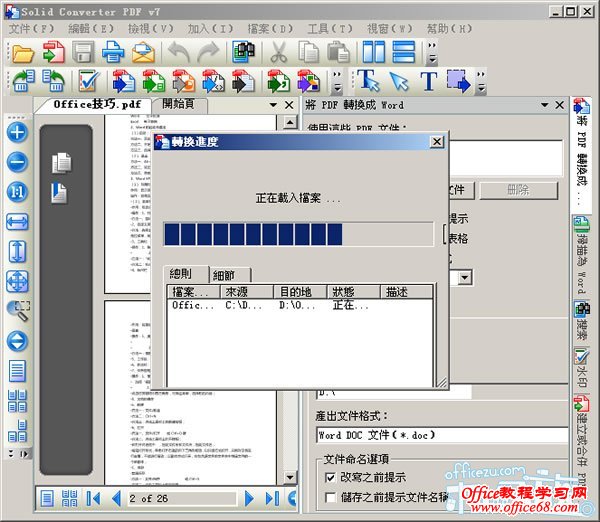Viewport: 600px width, 522px height.
Task: Click the scissors cut icon
Action: (280, 52)
